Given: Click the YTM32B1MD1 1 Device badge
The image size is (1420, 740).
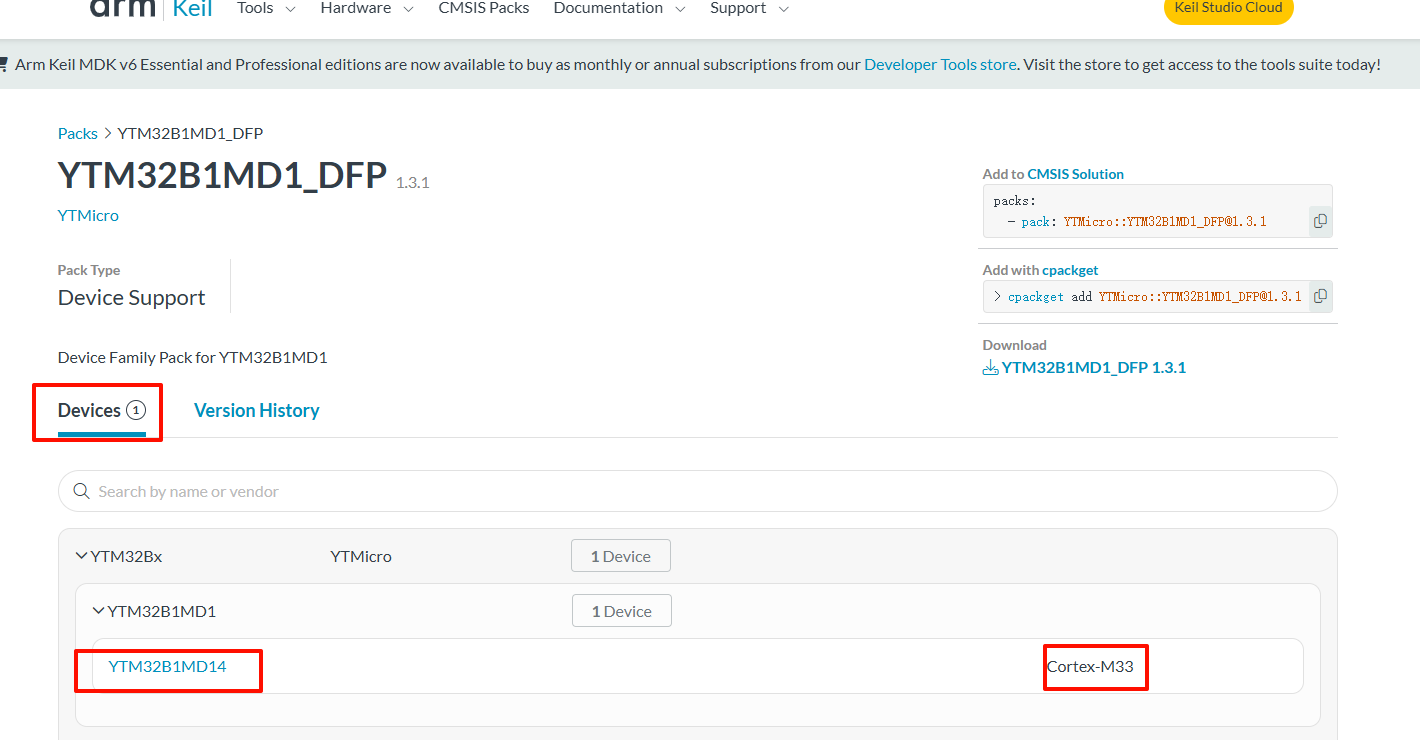Looking at the screenshot, I should tap(622, 611).
